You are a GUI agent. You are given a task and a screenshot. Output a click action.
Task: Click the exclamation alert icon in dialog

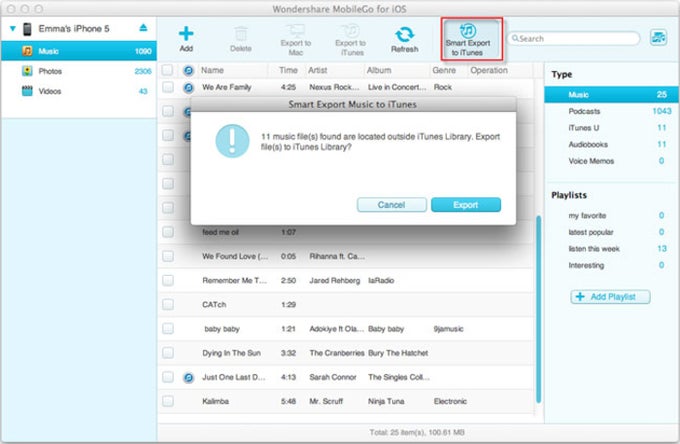[232, 141]
